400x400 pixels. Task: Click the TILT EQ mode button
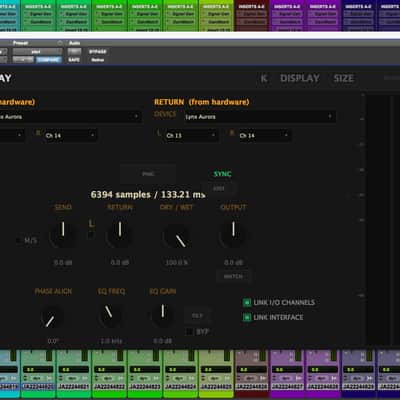[197, 315]
